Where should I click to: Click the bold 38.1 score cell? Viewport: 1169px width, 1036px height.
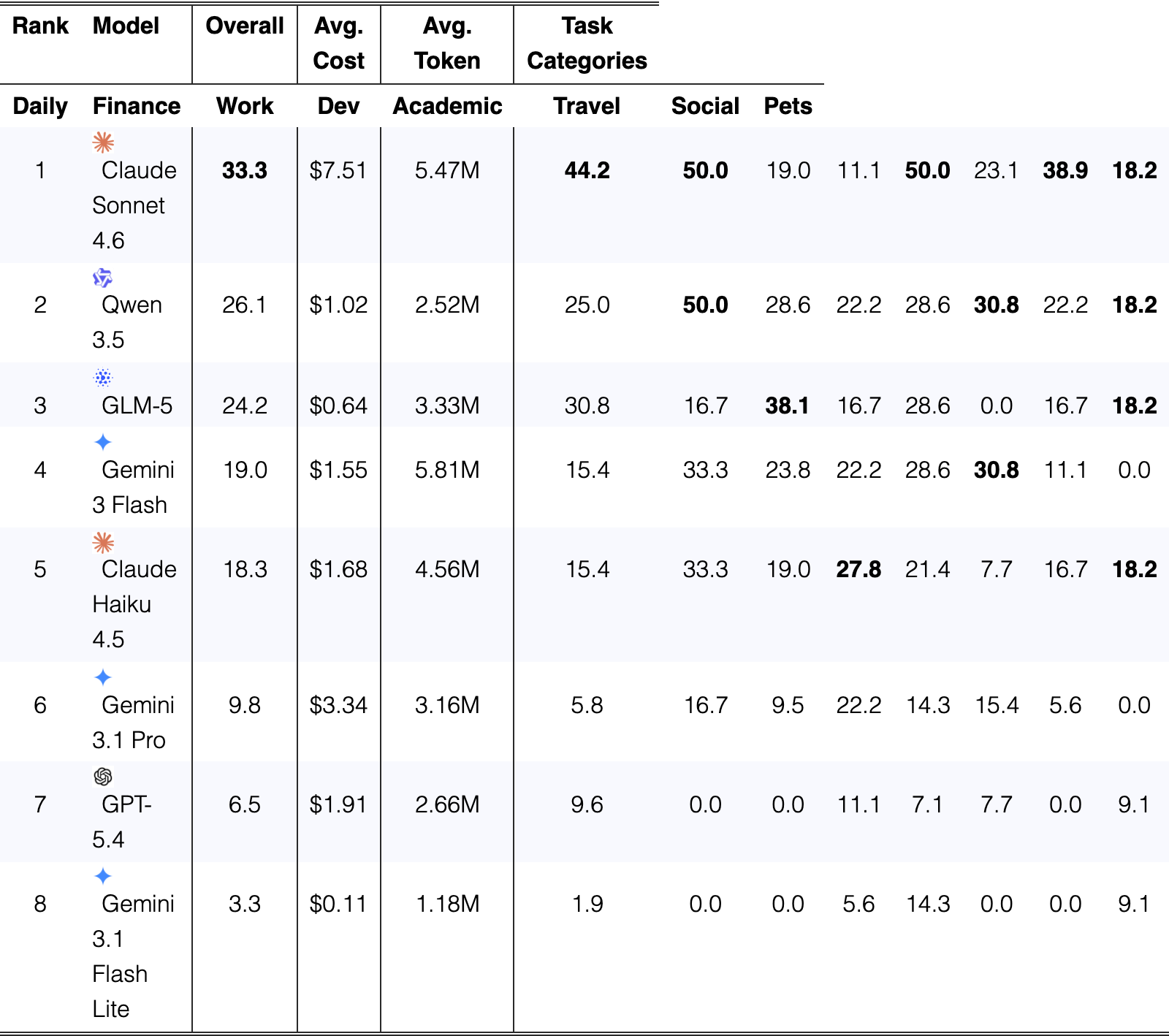point(788,405)
